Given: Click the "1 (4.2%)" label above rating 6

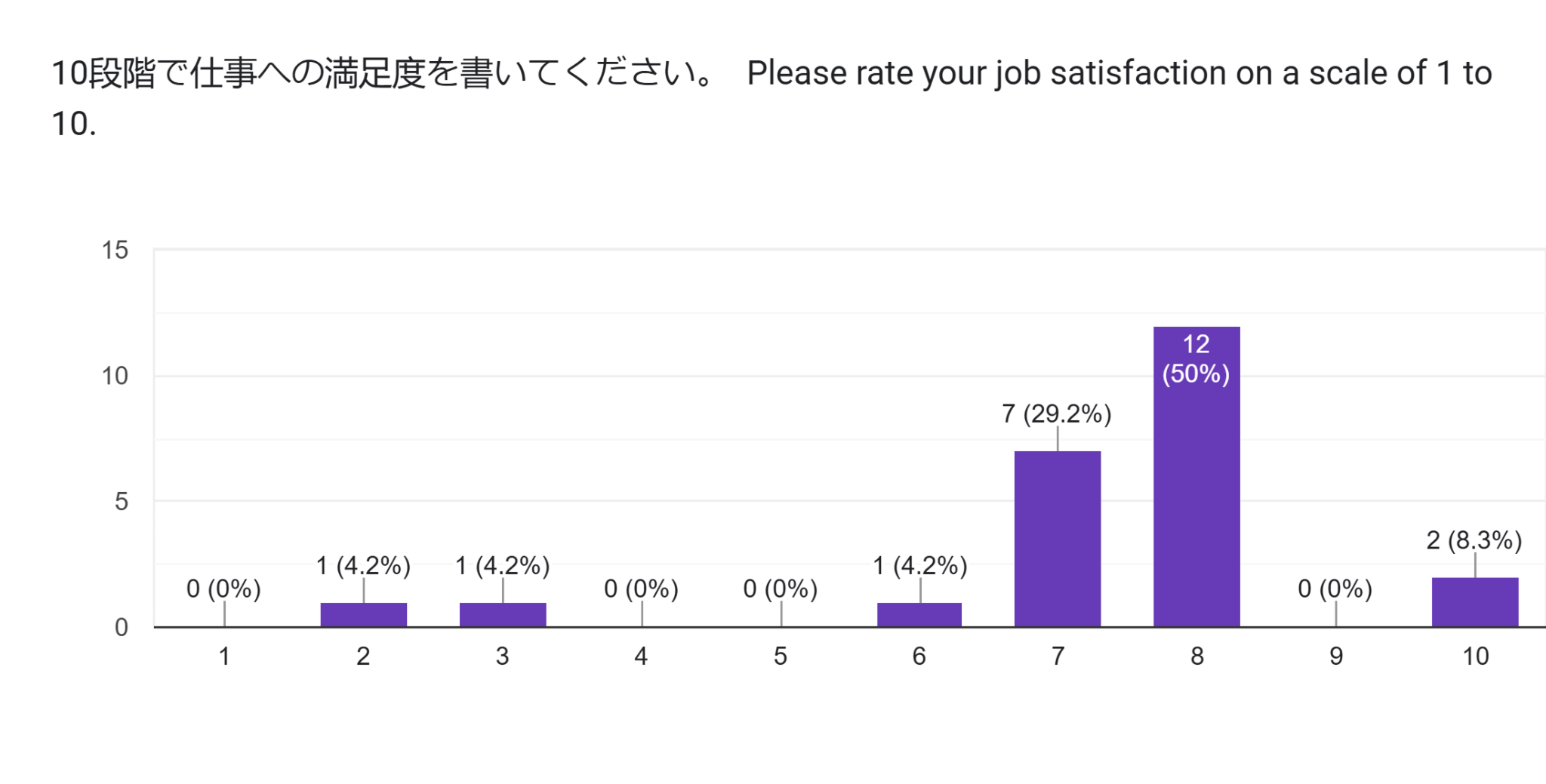Looking at the screenshot, I should click(x=919, y=565).
